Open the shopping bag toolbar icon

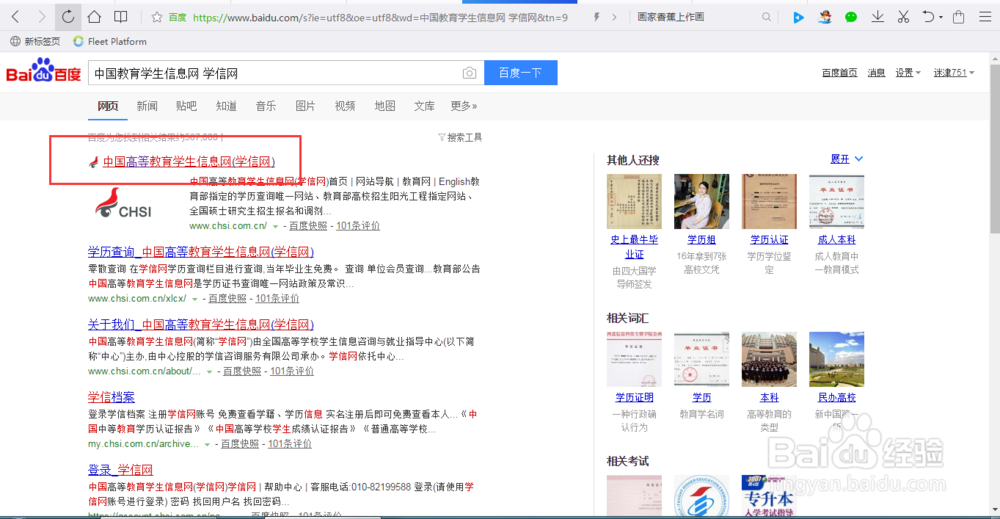pos(959,17)
